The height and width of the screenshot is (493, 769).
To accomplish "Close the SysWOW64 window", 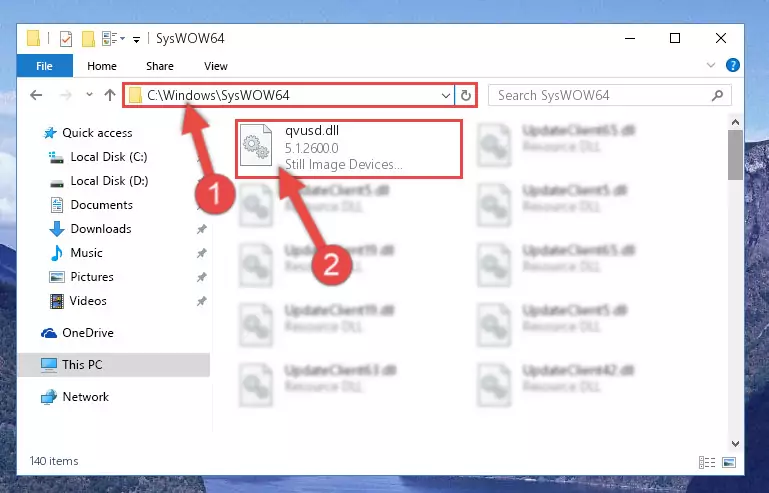I will 720,38.
